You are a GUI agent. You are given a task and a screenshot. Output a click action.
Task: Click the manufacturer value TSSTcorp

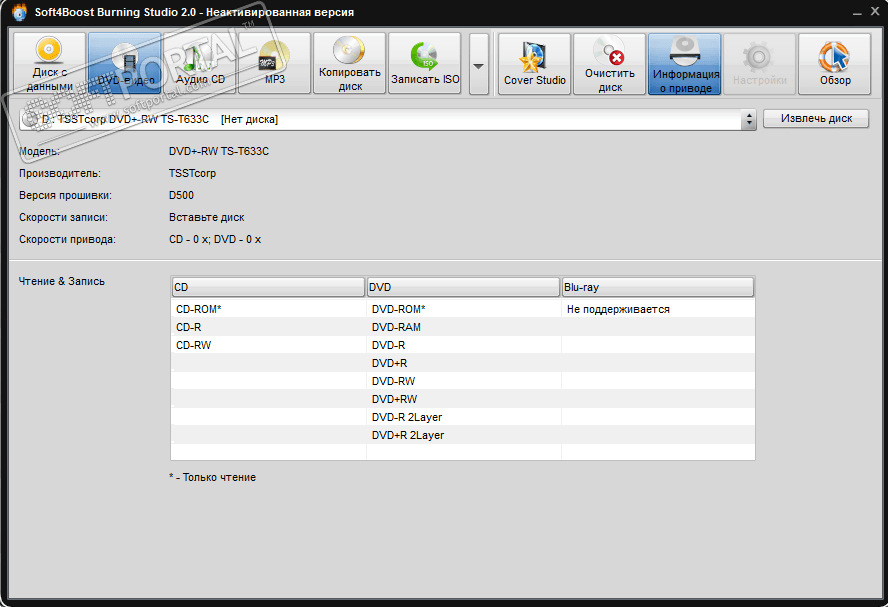pos(193,173)
